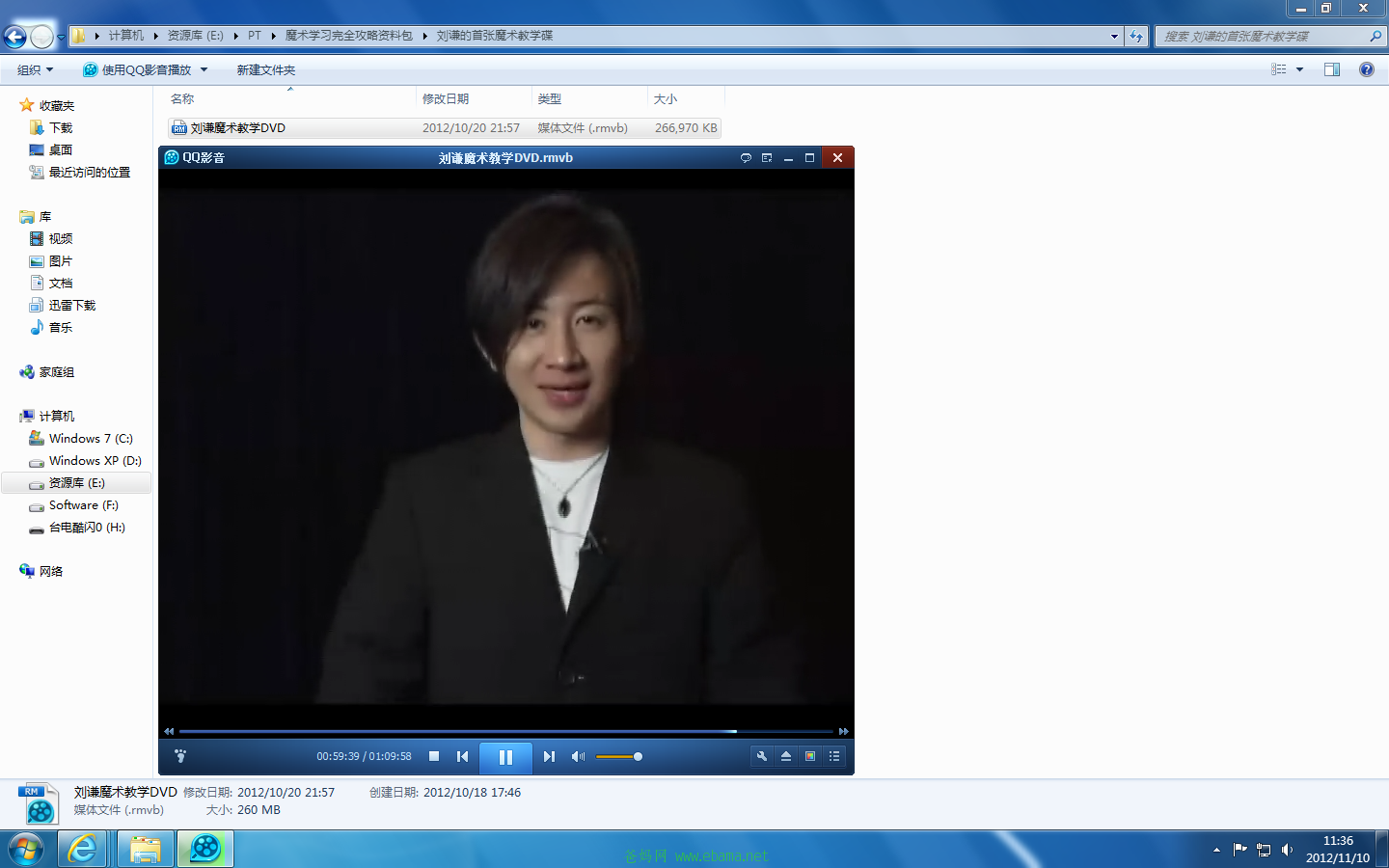Adjust the QQ影音 volume slider
Viewport: 1389px width, 868px height.
(619, 756)
